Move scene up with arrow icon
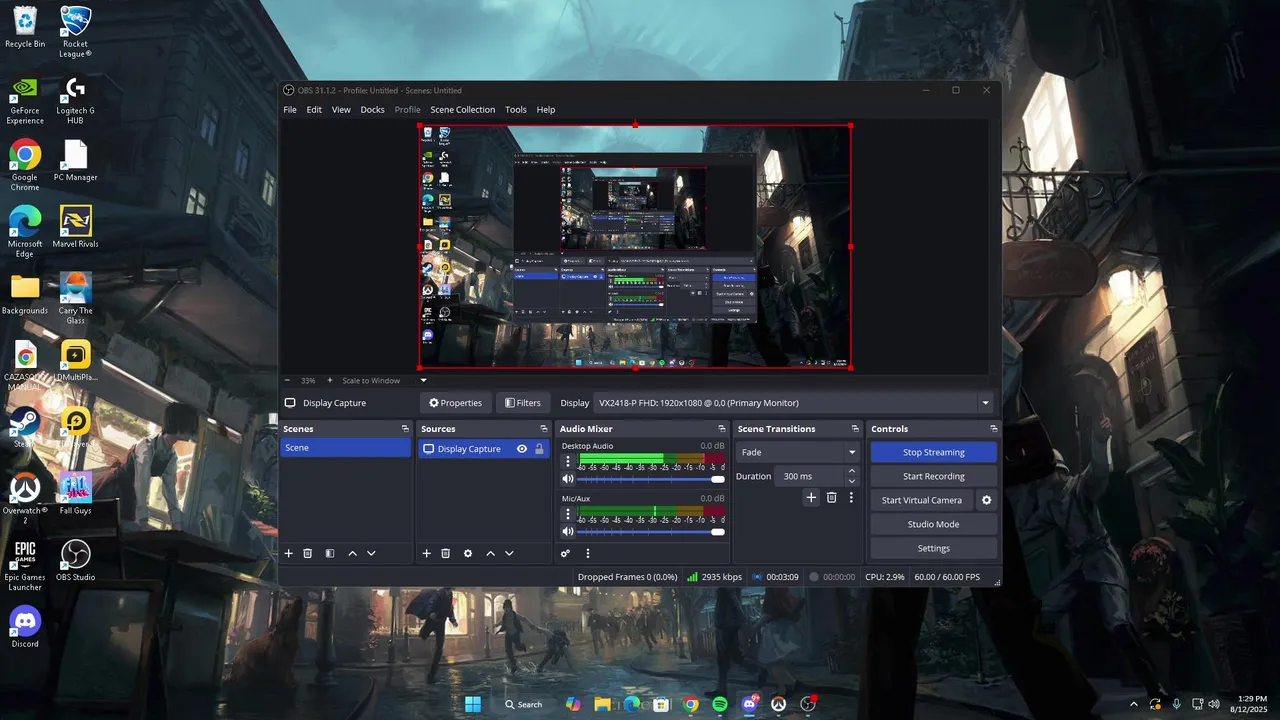 click(x=352, y=553)
